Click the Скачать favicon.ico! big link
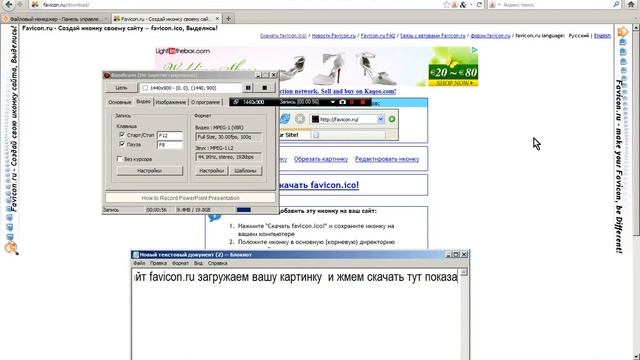 coord(319,185)
